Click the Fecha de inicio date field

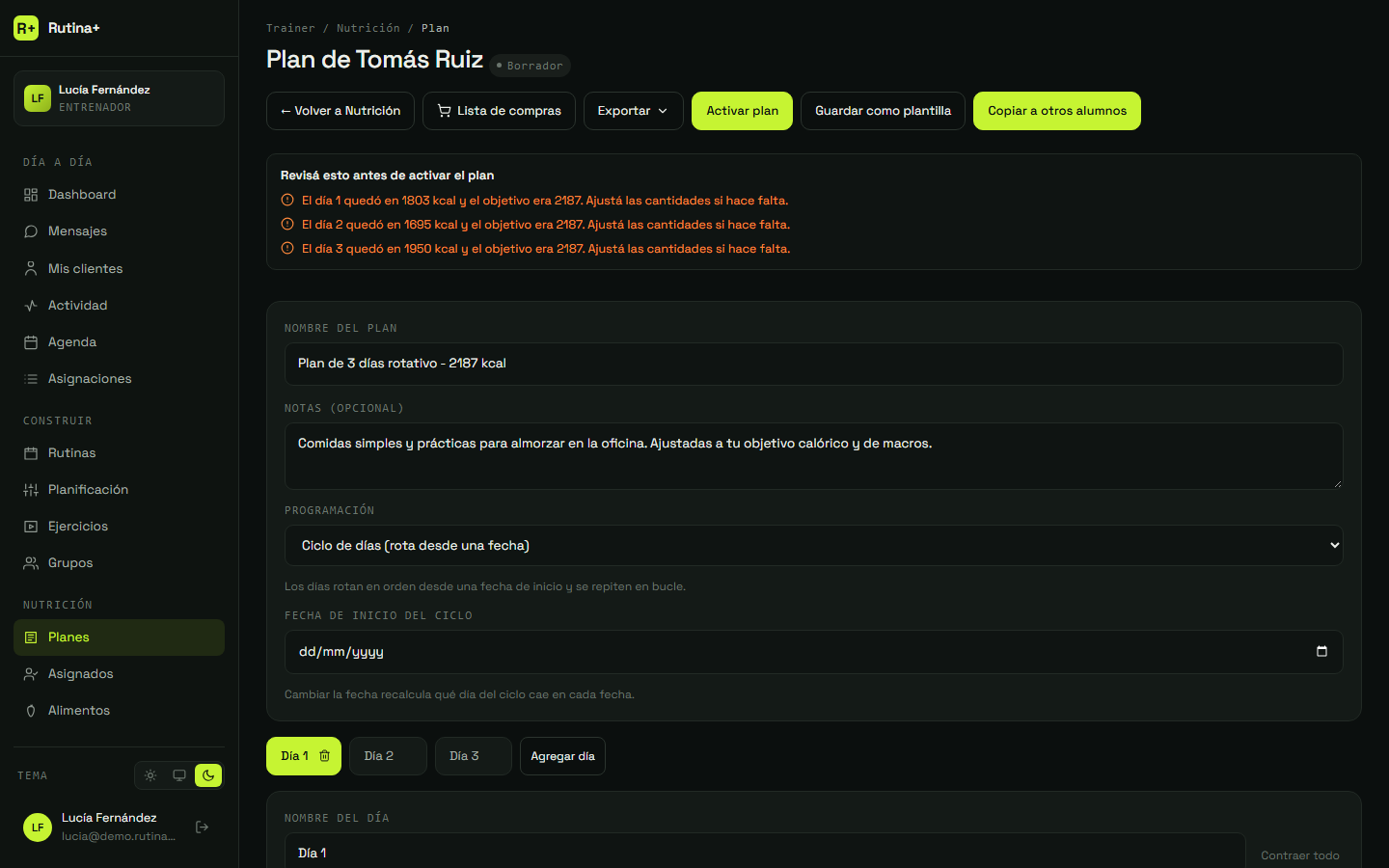click(x=813, y=652)
